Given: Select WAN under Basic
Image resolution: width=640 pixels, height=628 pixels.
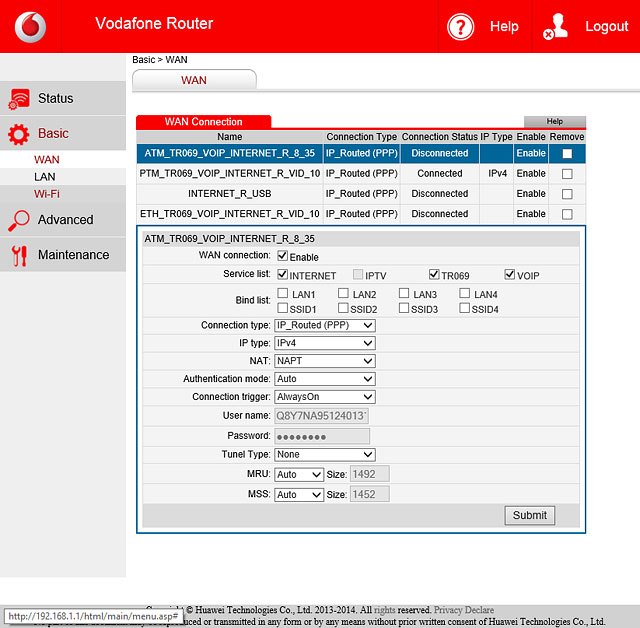Looking at the screenshot, I should click(47, 160).
